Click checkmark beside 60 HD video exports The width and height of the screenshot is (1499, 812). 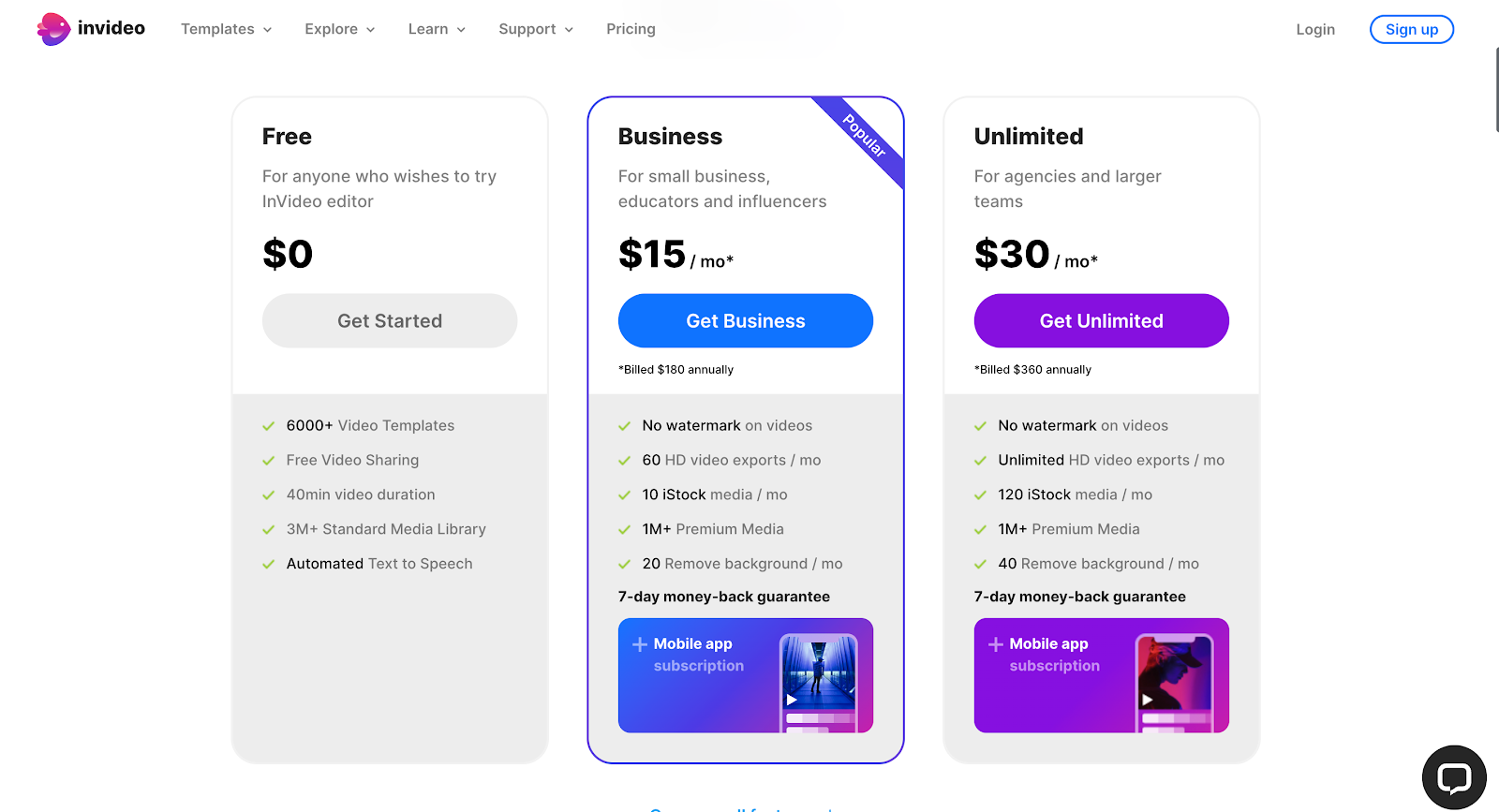pyautogui.click(x=625, y=461)
